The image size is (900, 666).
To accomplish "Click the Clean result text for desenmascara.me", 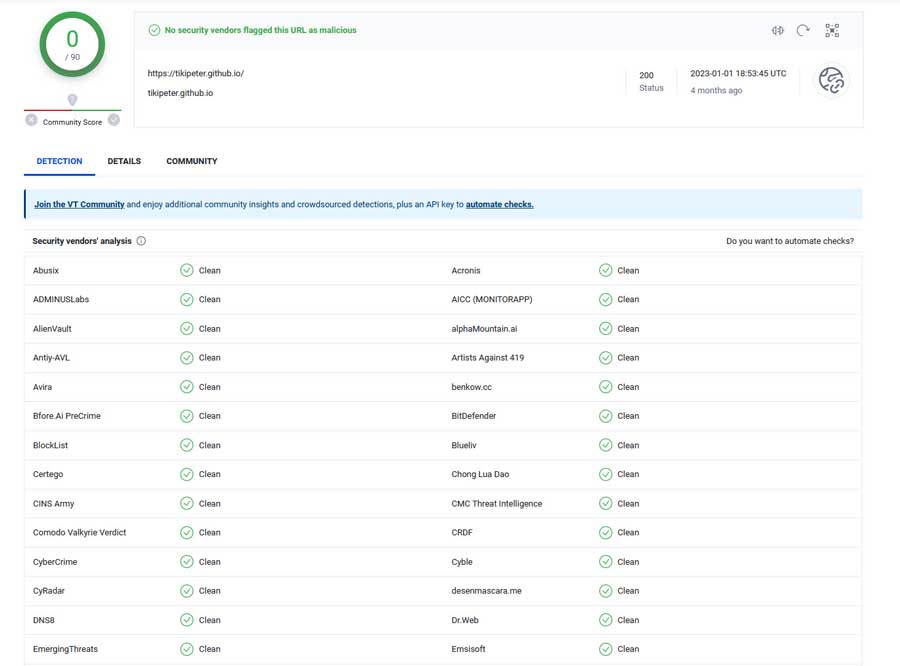I will tap(628, 591).
